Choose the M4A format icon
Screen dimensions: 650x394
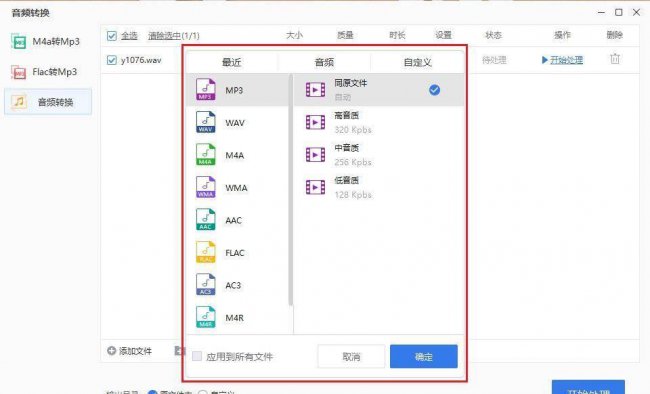206,154
